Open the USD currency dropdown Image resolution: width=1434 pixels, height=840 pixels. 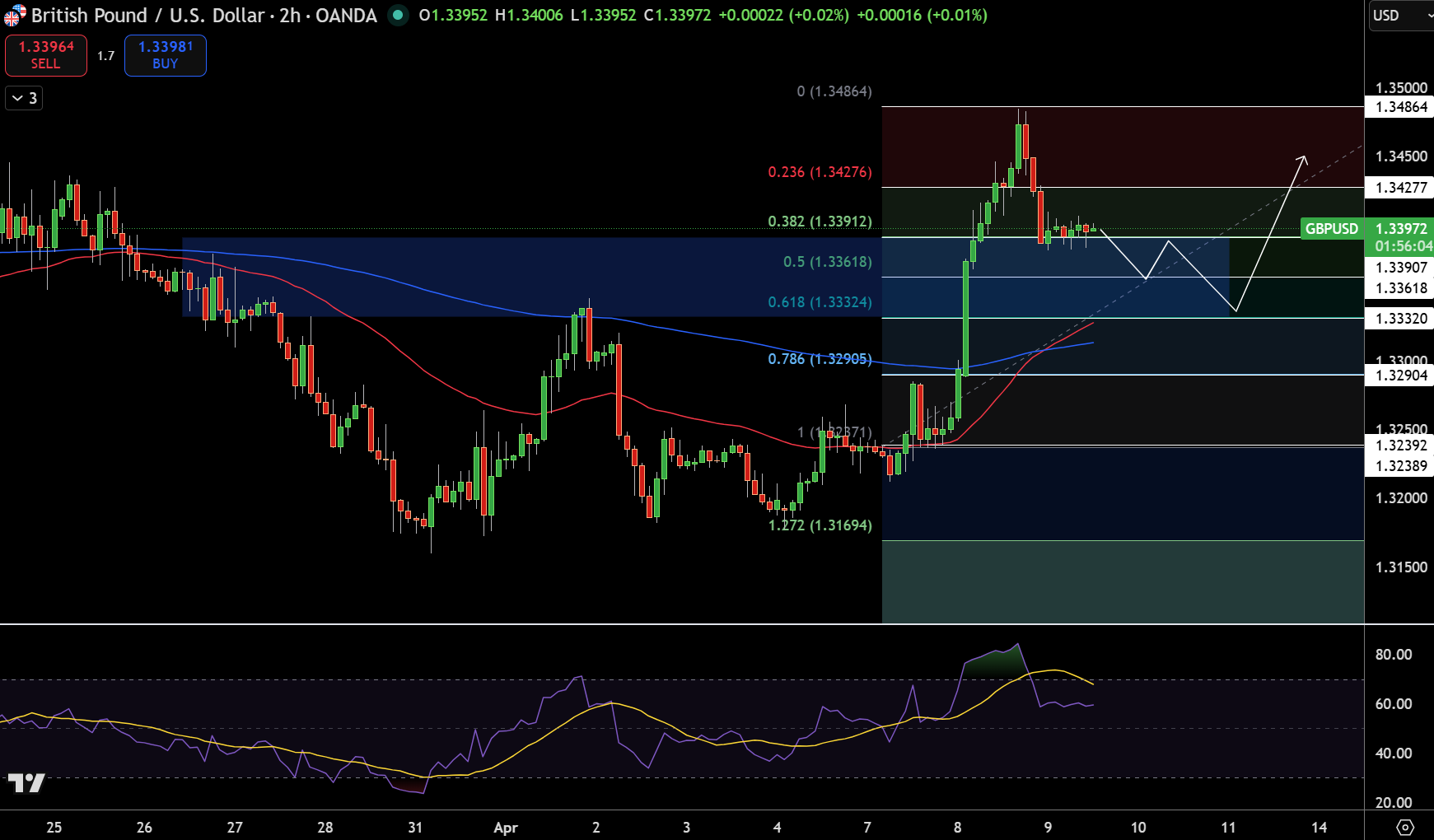1400,16
